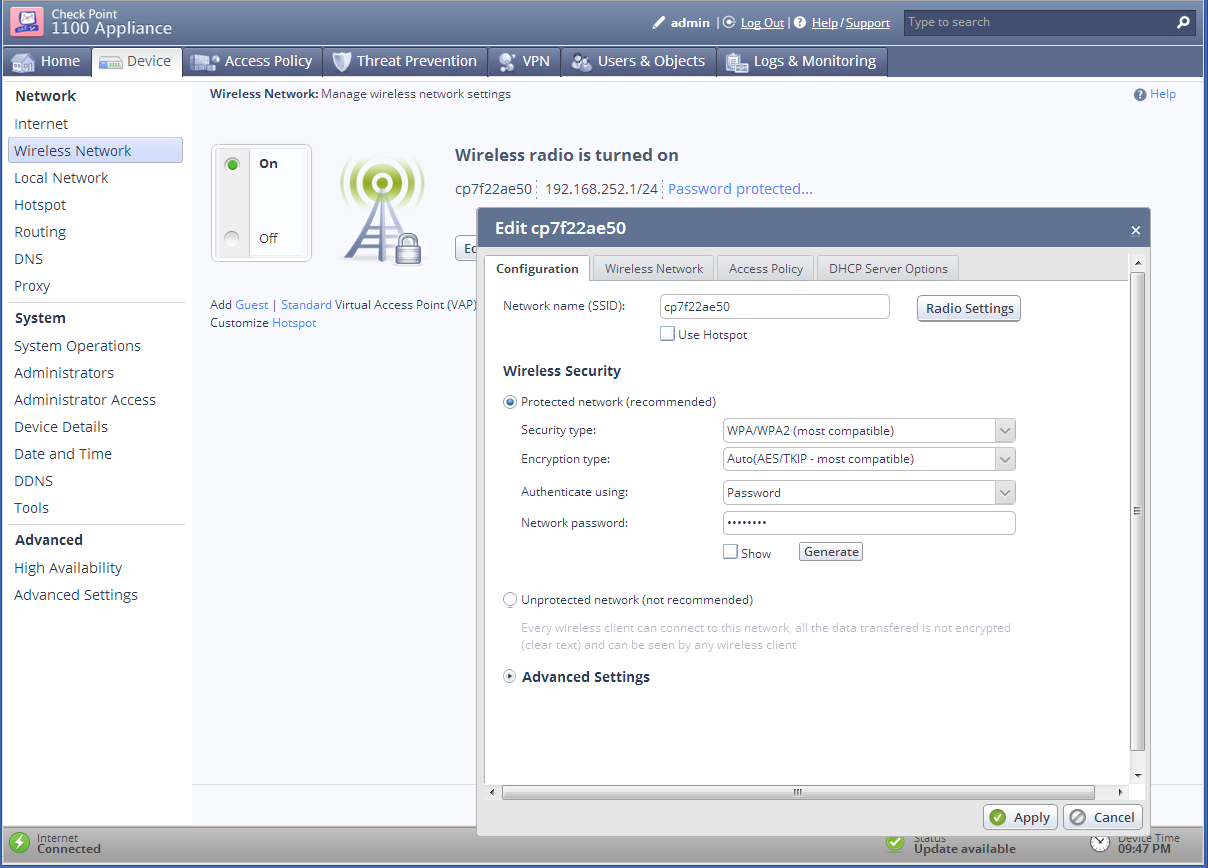The width and height of the screenshot is (1208, 868).
Task: Click the Internet Connected status icon
Action: [19, 843]
